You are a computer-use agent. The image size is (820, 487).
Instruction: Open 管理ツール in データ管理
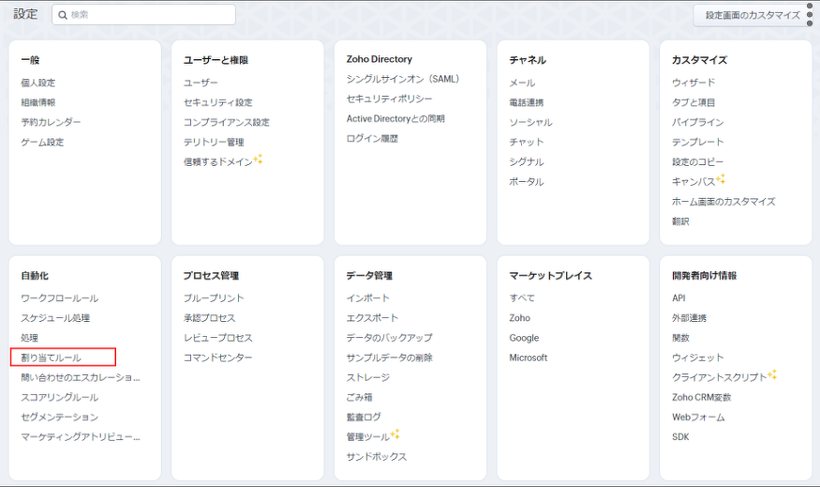[368, 436]
